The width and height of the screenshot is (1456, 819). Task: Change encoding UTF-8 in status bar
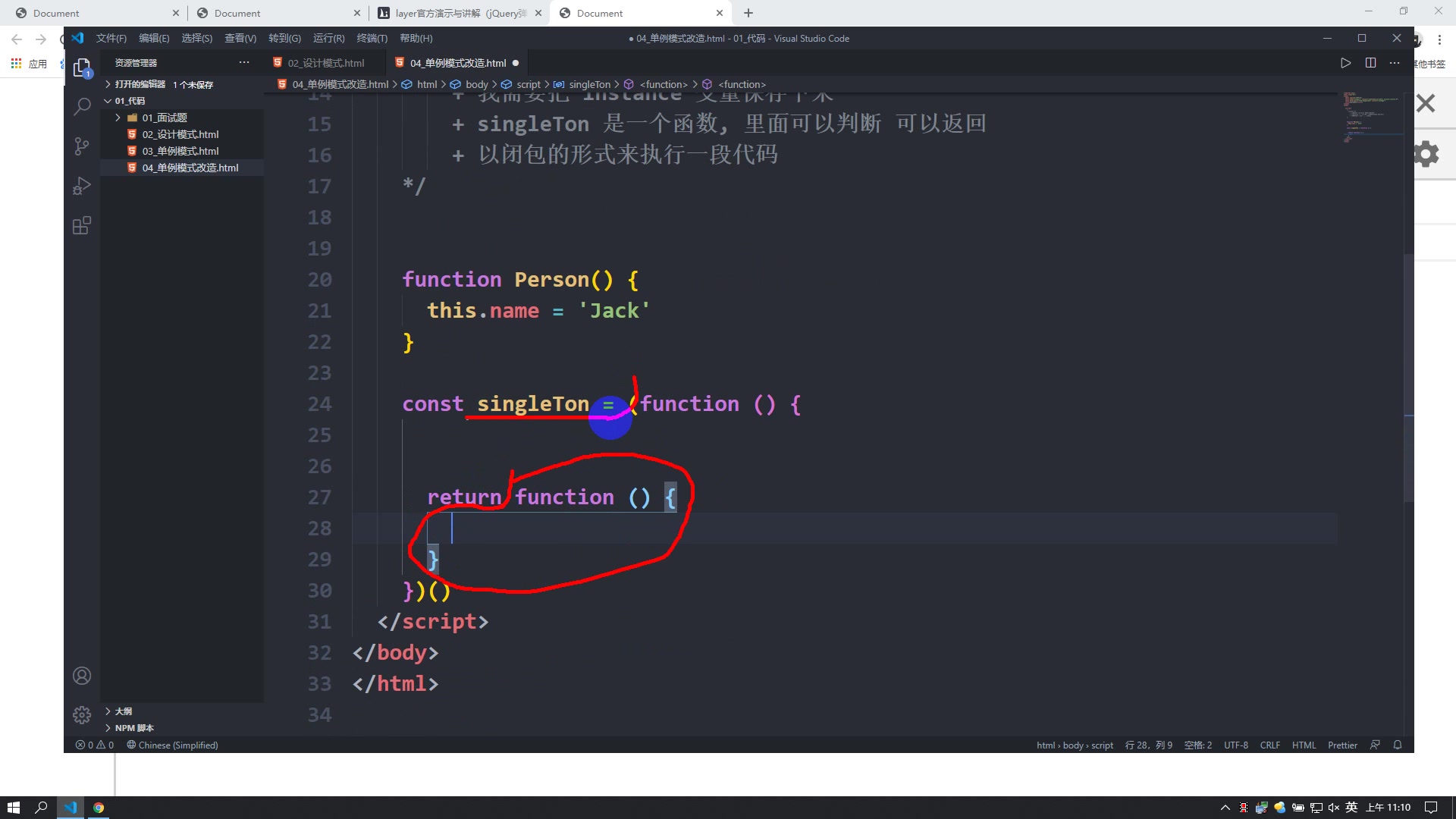tap(1235, 745)
